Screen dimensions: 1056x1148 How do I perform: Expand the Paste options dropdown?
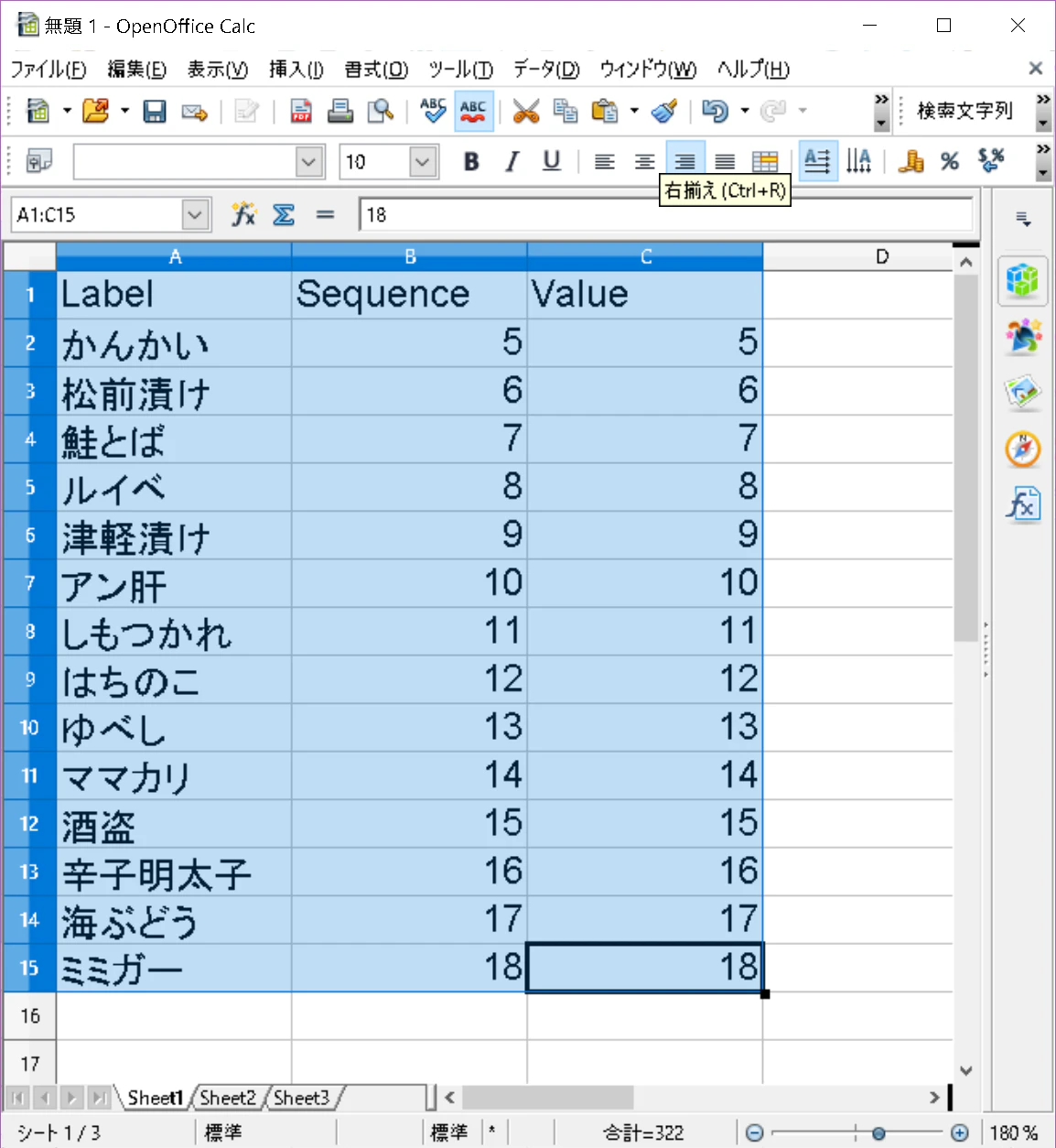coord(634,112)
